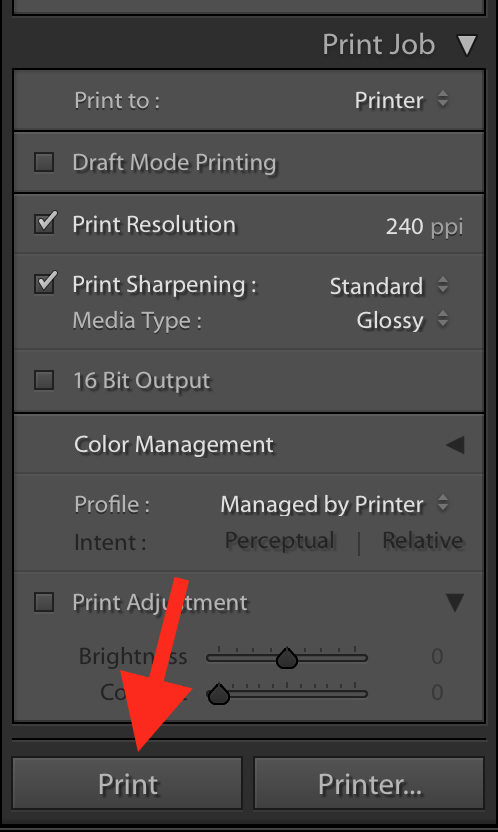Screen dimensions: 498x832
Task: Enable the Print Adjustment checkbox
Action: point(44,602)
